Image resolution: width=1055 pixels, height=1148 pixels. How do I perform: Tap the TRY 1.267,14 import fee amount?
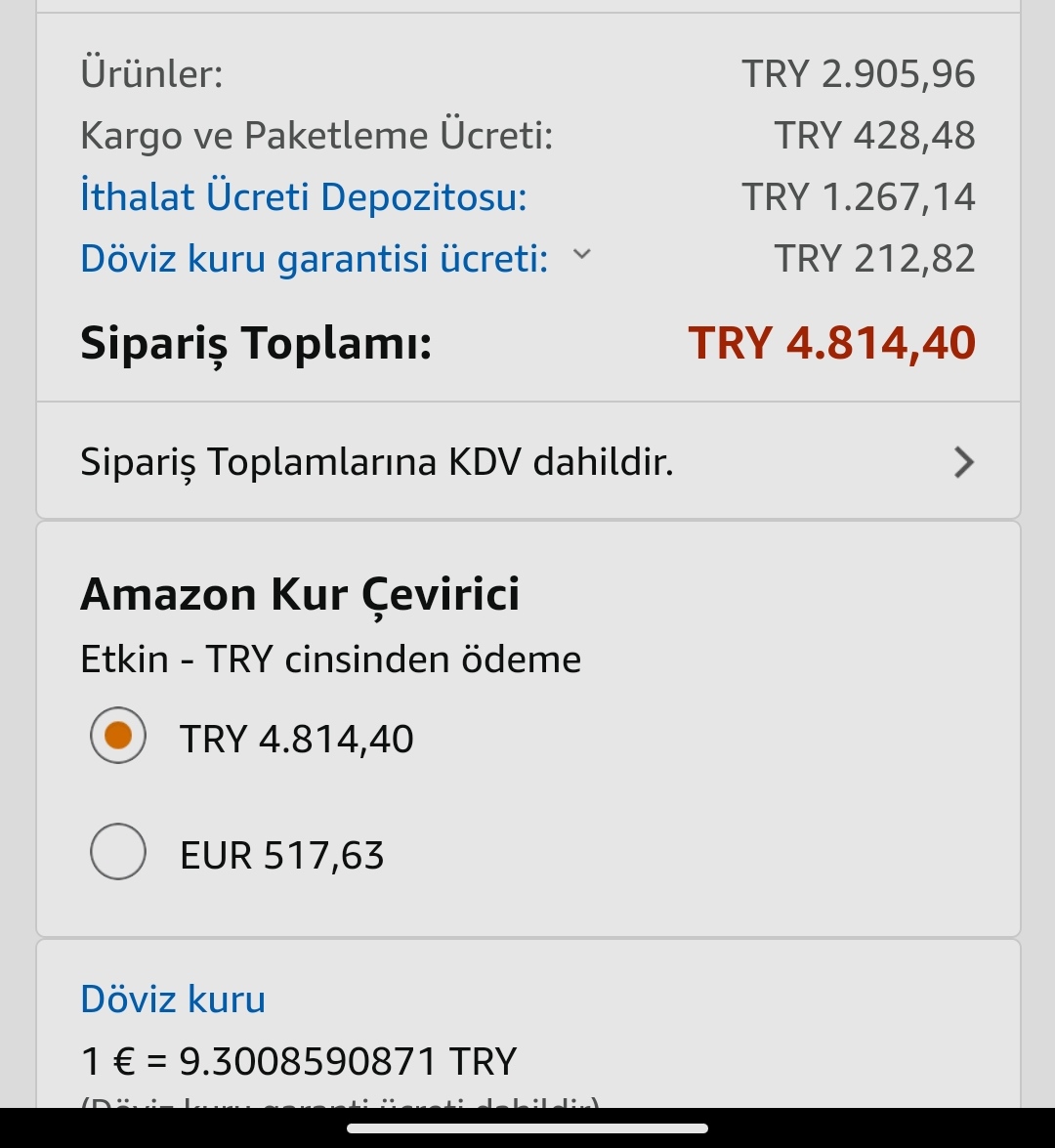[859, 197]
